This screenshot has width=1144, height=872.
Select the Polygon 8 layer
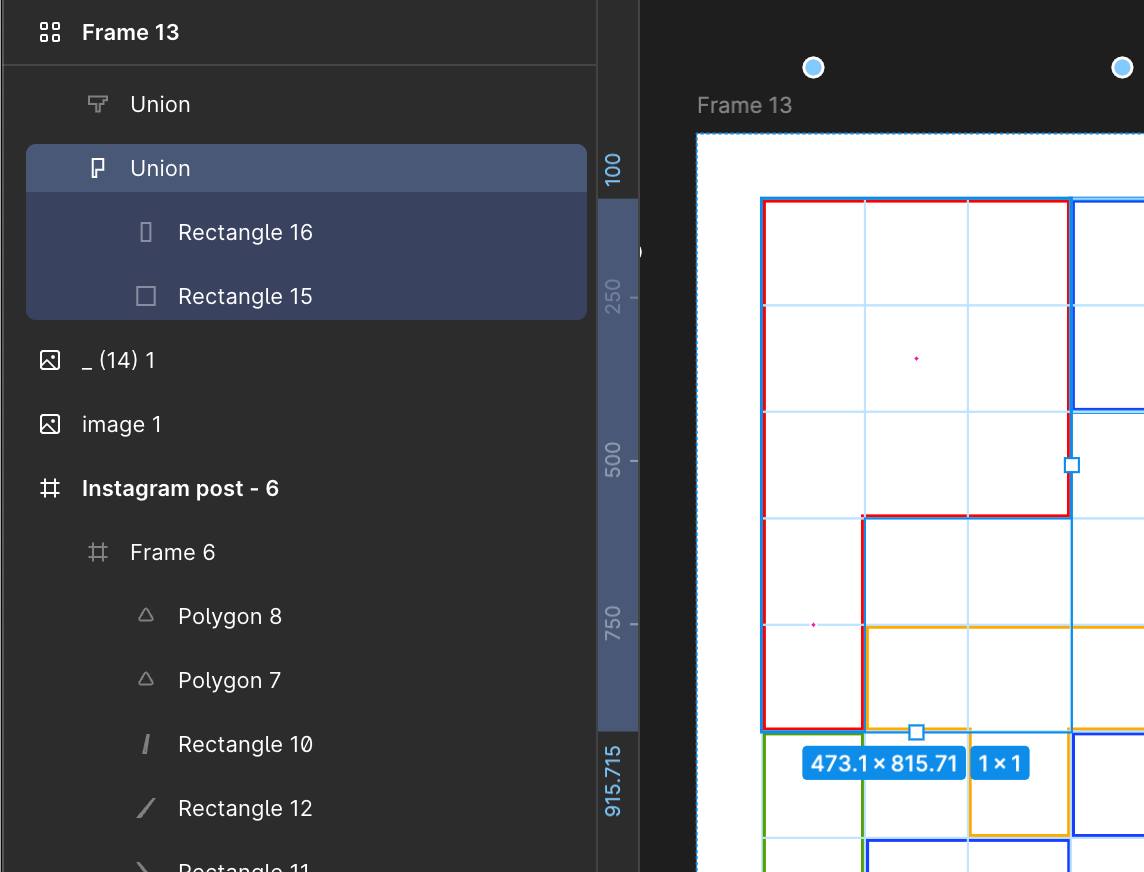point(230,617)
